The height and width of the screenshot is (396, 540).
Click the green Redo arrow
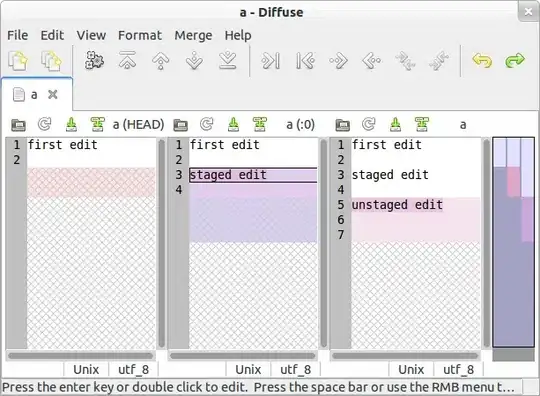click(x=515, y=61)
